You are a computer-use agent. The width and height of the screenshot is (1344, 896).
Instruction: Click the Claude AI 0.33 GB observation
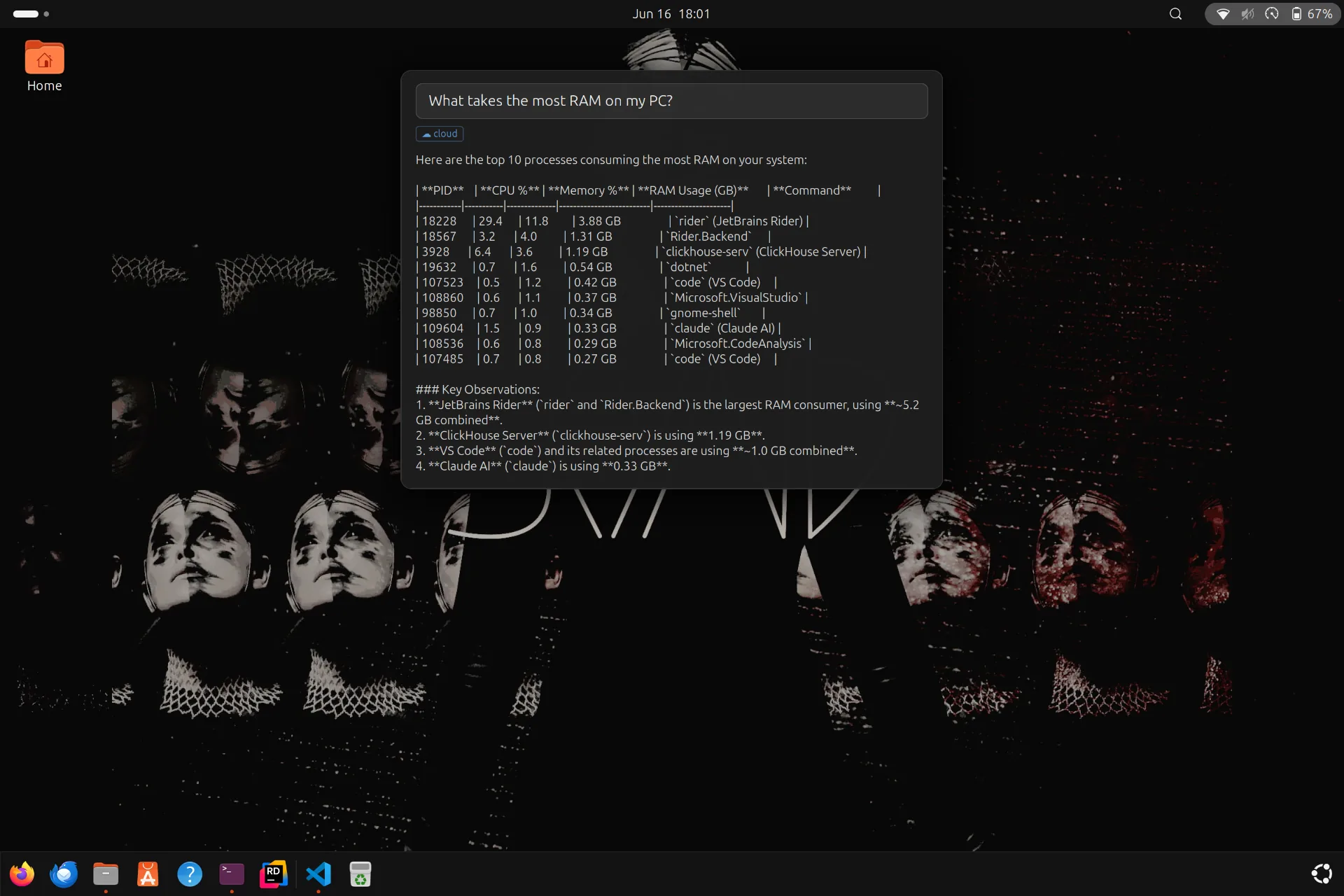pos(543,466)
